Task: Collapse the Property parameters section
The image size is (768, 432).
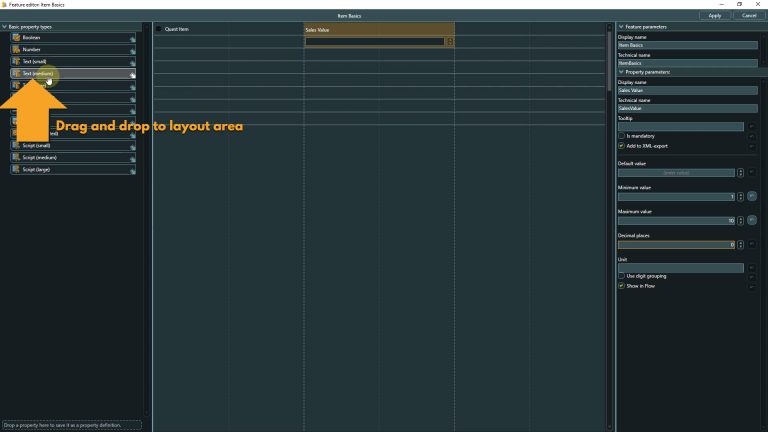Action: [621, 72]
